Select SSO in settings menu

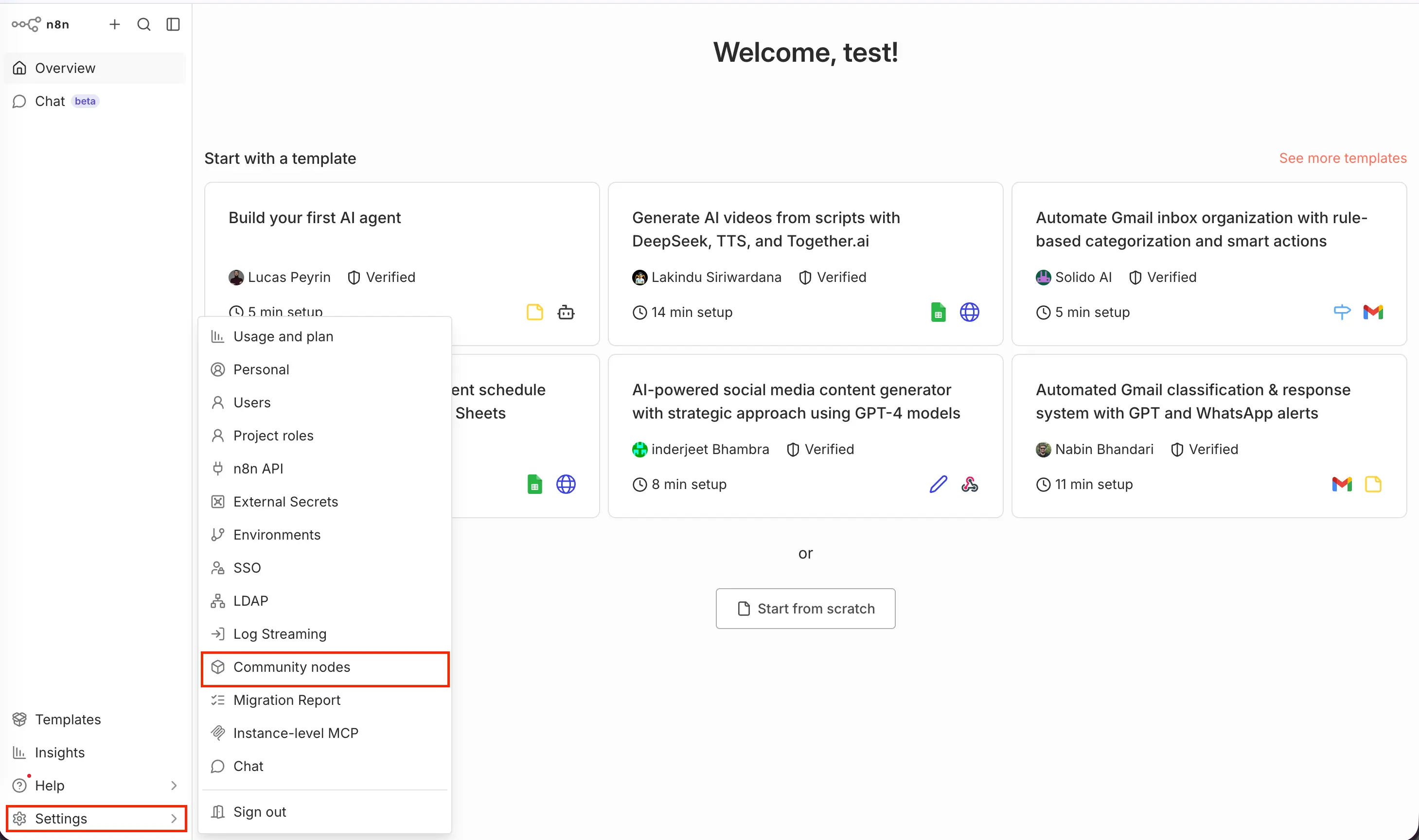(325, 568)
